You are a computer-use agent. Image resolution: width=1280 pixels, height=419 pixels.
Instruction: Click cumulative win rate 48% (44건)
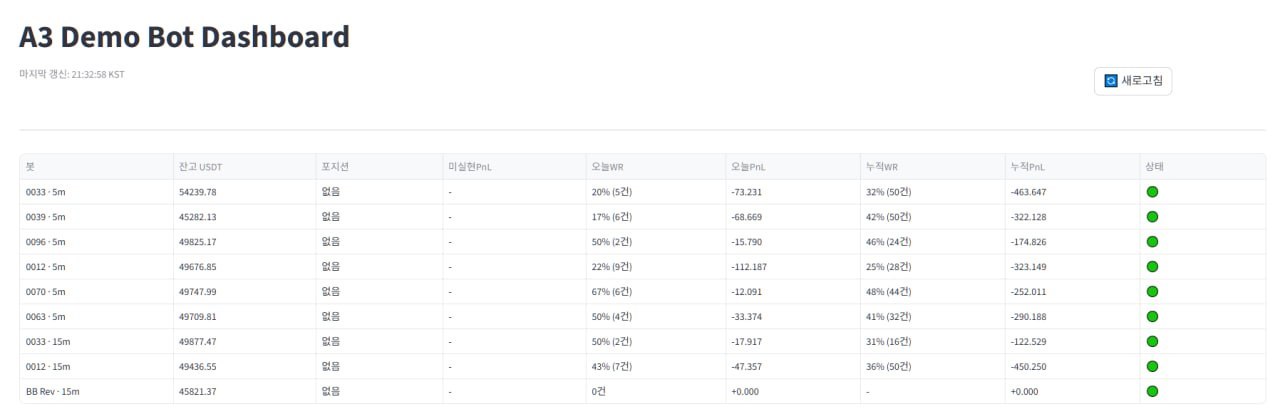(890, 292)
